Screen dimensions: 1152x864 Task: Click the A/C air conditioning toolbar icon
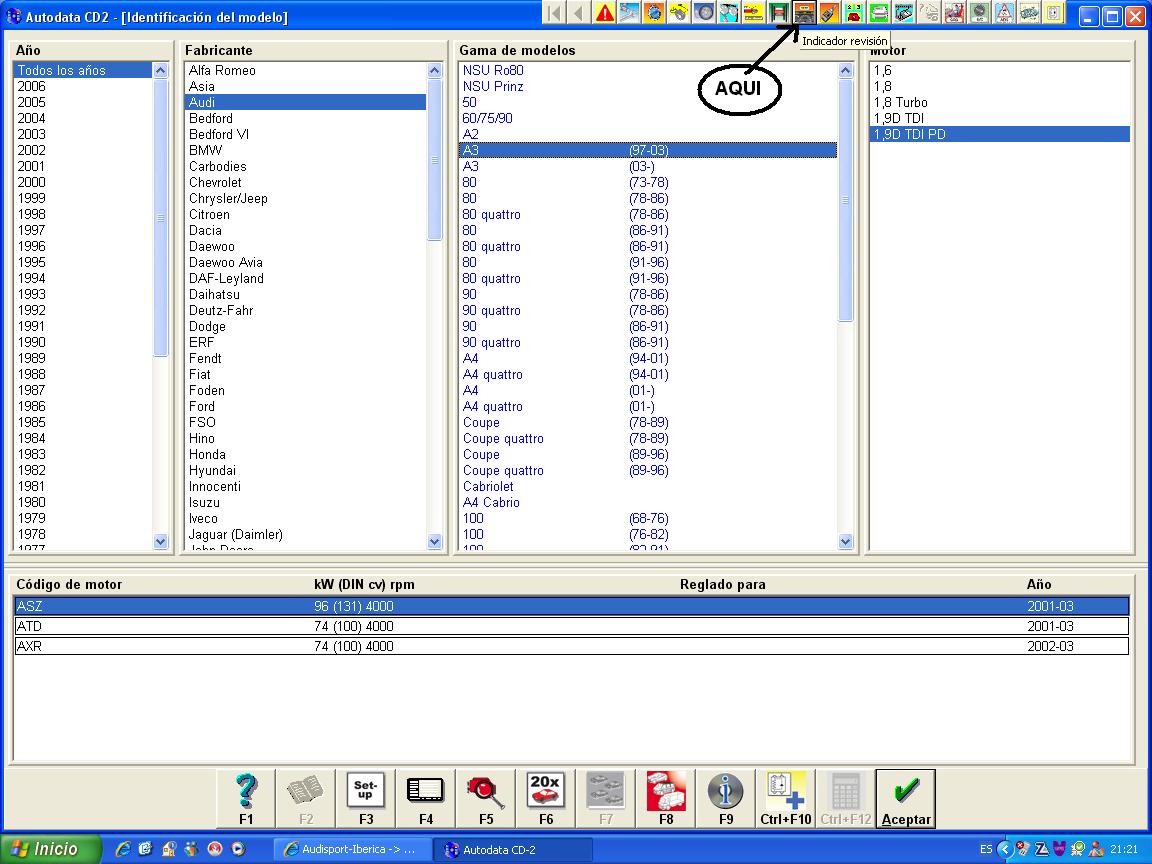(x=979, y=13)
